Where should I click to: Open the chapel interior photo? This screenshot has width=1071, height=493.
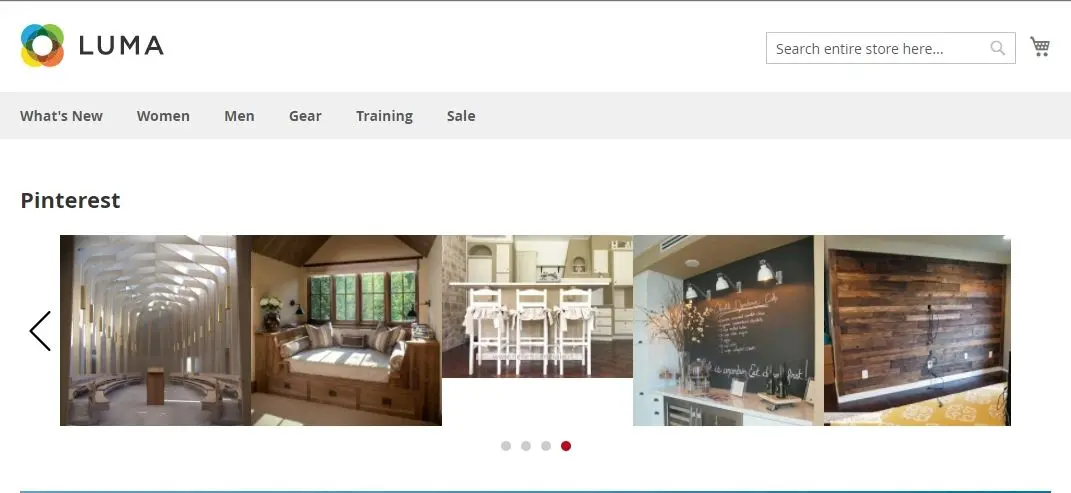click(156, 330)
